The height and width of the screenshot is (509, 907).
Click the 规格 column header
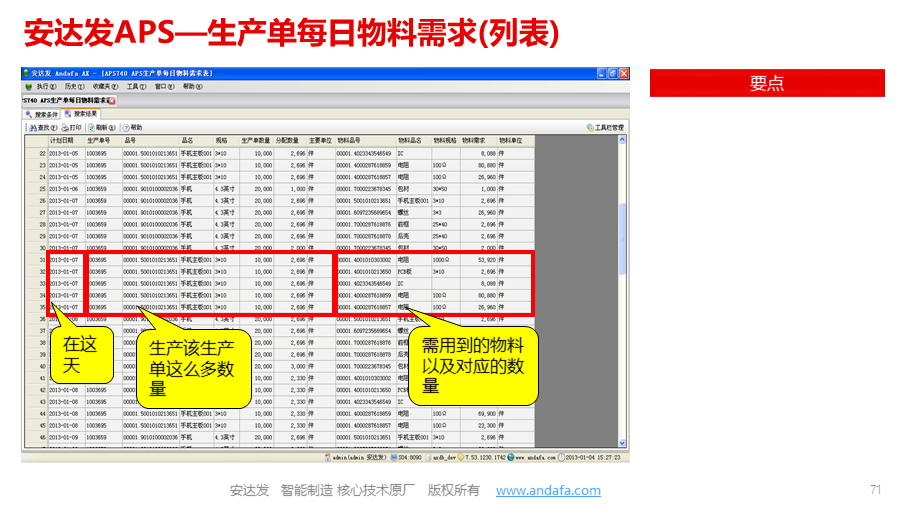click(226, 141)
